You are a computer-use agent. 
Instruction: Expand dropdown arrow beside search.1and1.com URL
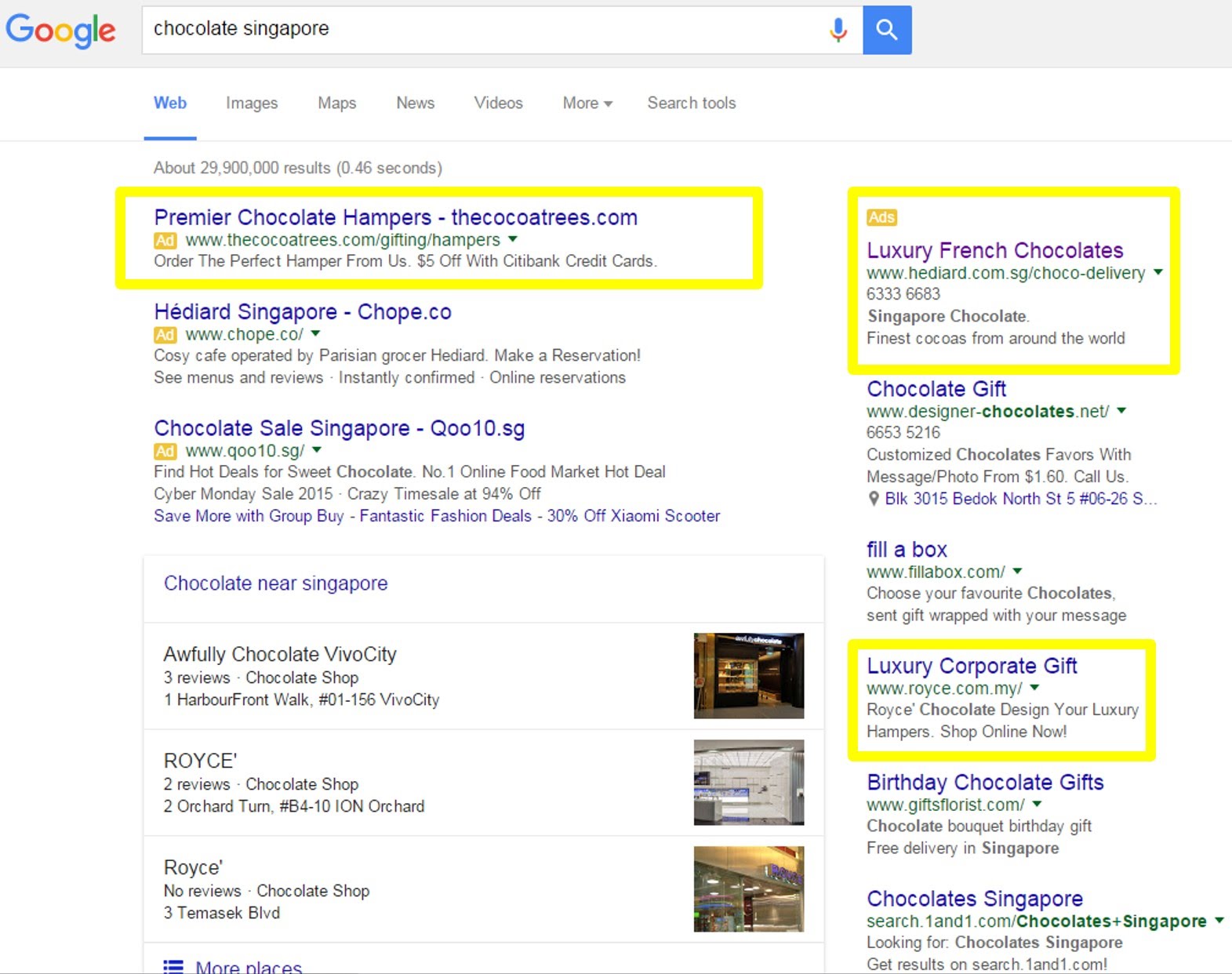coord(1219,921)
